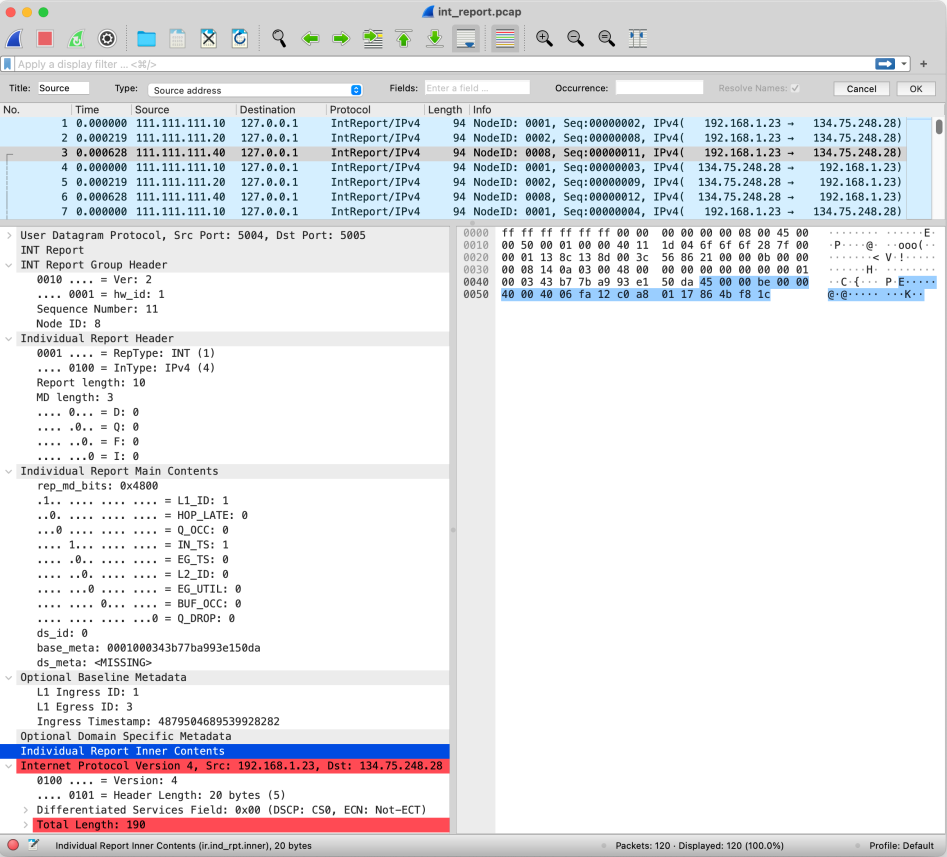Go to specified packet icon
947x857 pixels.
(x=373, y=39)
